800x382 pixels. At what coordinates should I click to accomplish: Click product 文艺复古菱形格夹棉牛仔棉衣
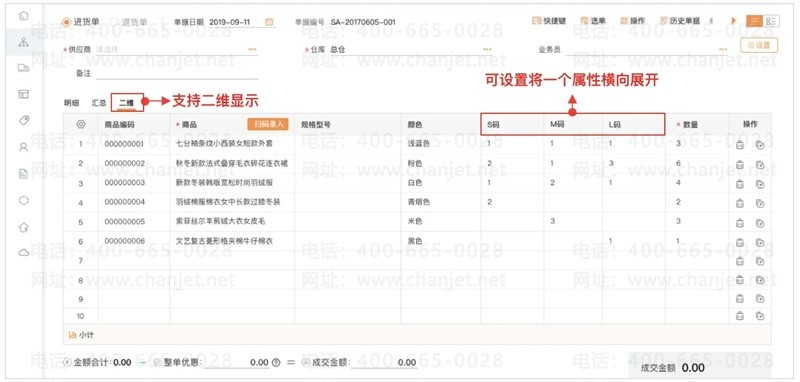click(224, 241)
